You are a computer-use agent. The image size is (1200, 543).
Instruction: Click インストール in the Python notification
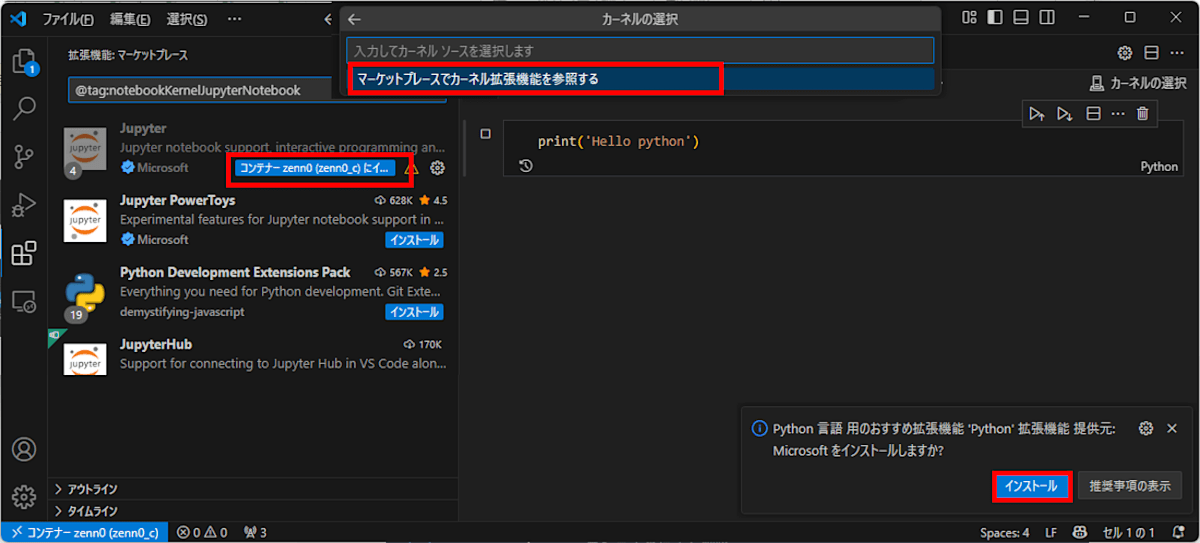pos(1031,486)
